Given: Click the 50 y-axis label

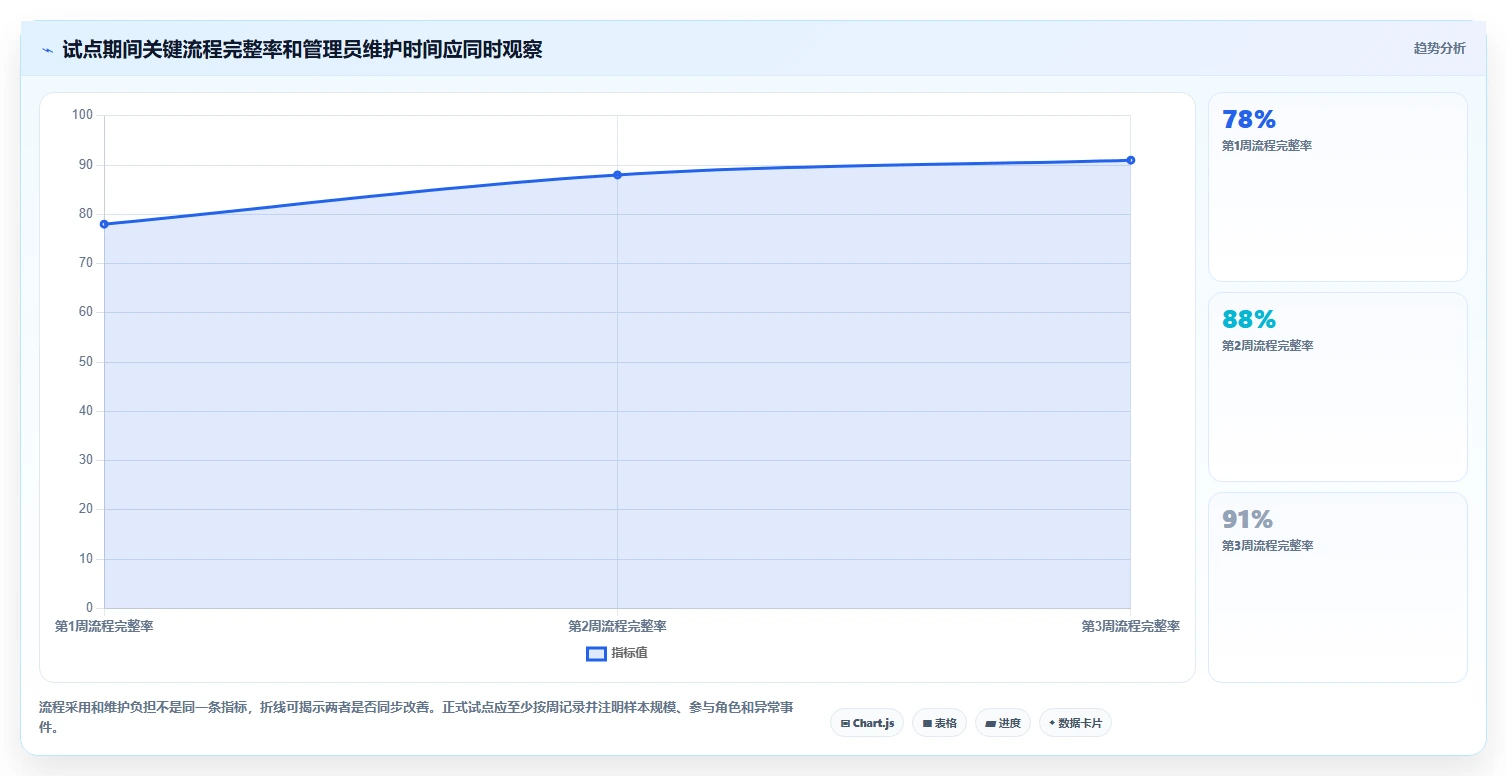Looking at the screenshot, I should click(85, 361).
